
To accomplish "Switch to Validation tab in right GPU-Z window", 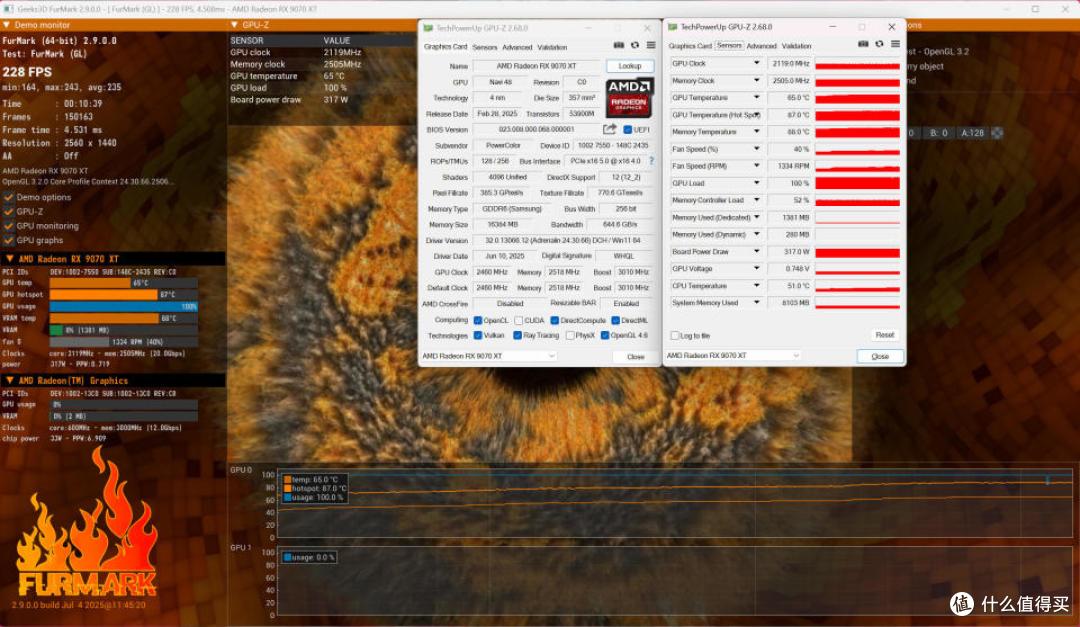I will click(x=797, y=46).
